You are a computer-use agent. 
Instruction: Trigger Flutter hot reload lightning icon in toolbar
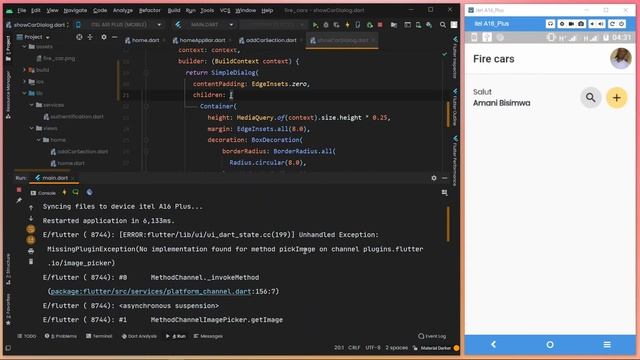pos(347,25)
